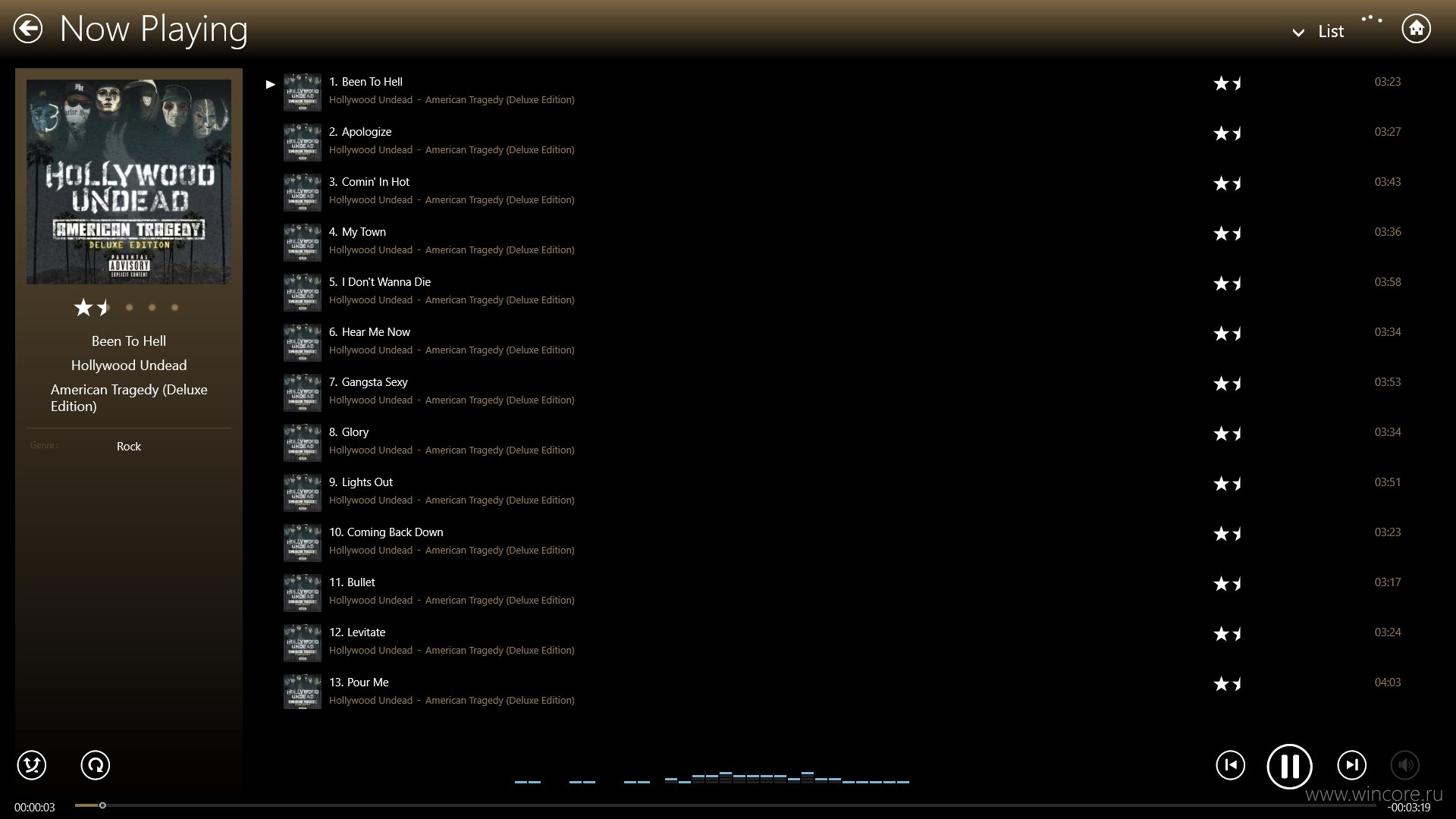This screenshot has width=1456, height=819.
Task: Click album thumbnail of My Town row
Action: 303,243
